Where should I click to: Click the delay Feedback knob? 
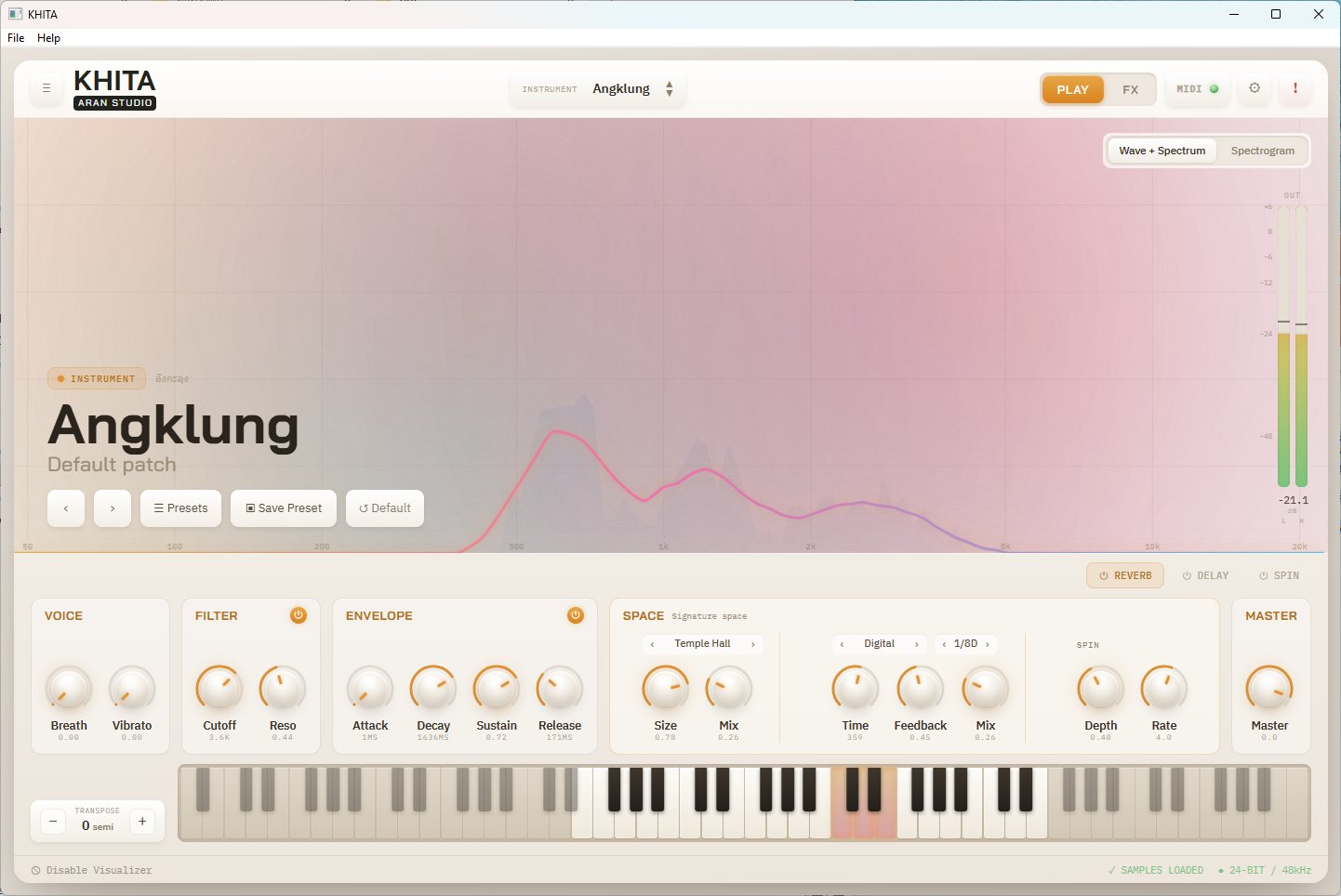921,689
